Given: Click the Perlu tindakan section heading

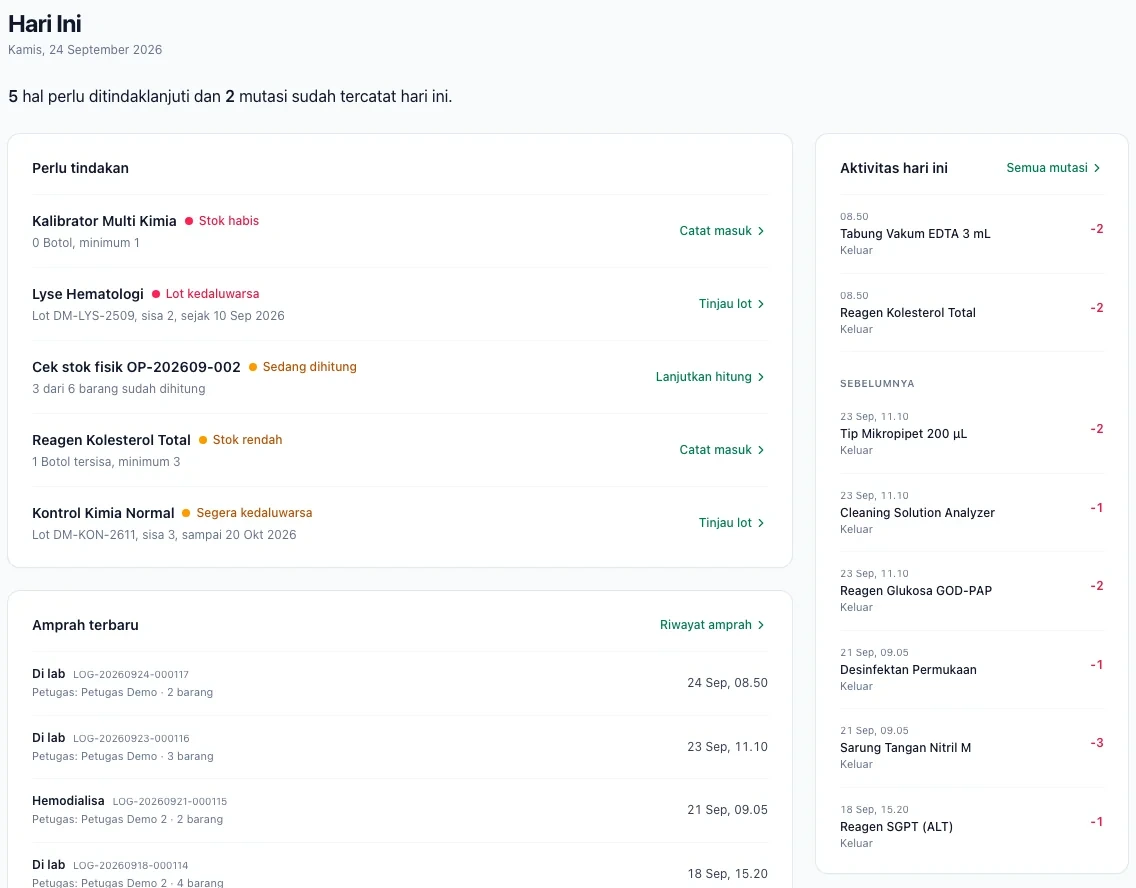Looking at the screenshot, I should point(80,168).
